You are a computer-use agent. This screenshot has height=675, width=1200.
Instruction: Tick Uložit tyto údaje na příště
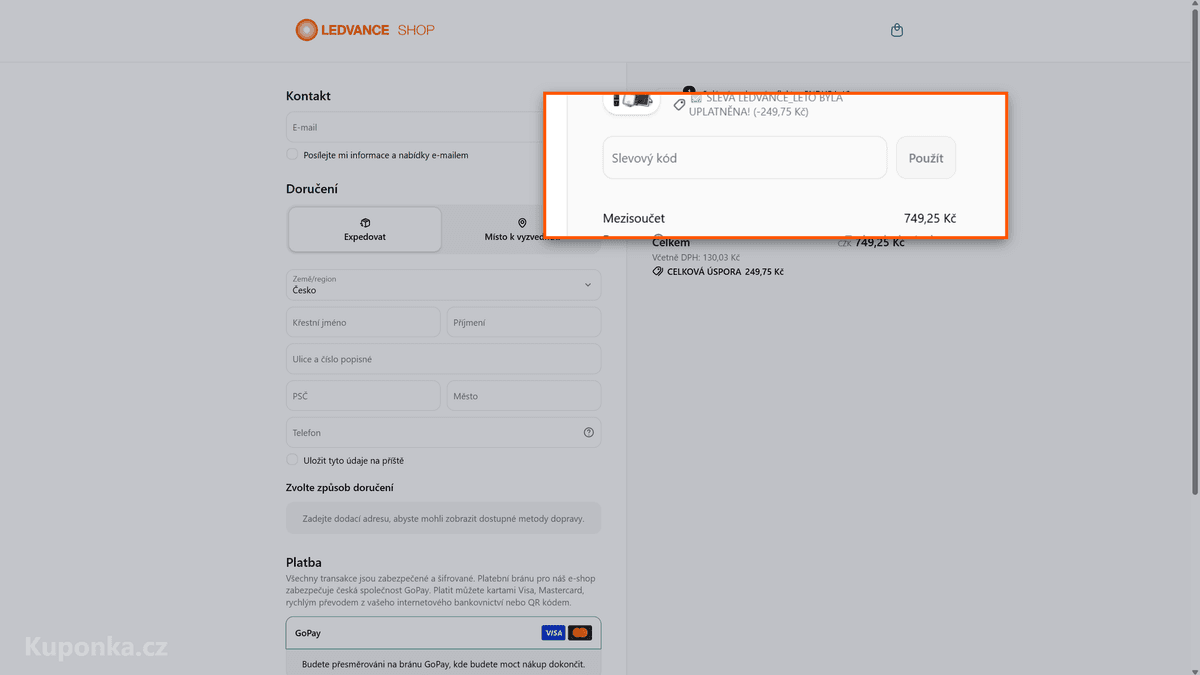click(292, 460)
